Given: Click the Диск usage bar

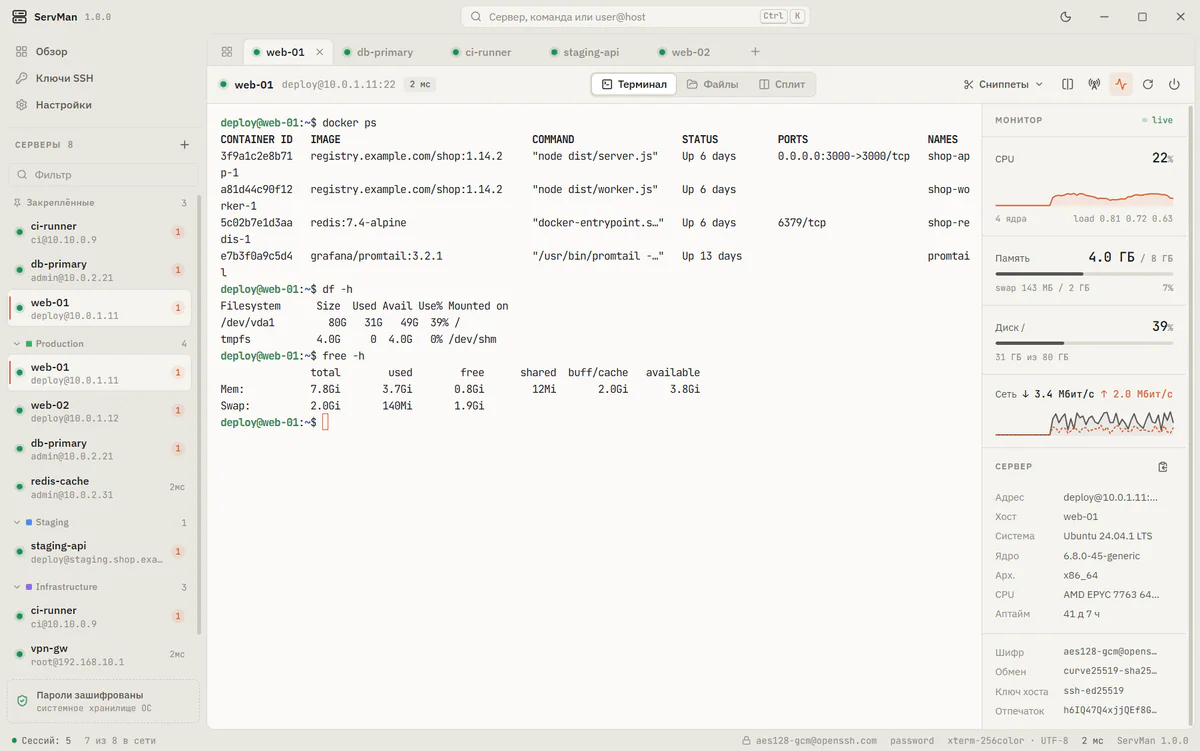Looking at the screenshot, I should pos(1084,343).
